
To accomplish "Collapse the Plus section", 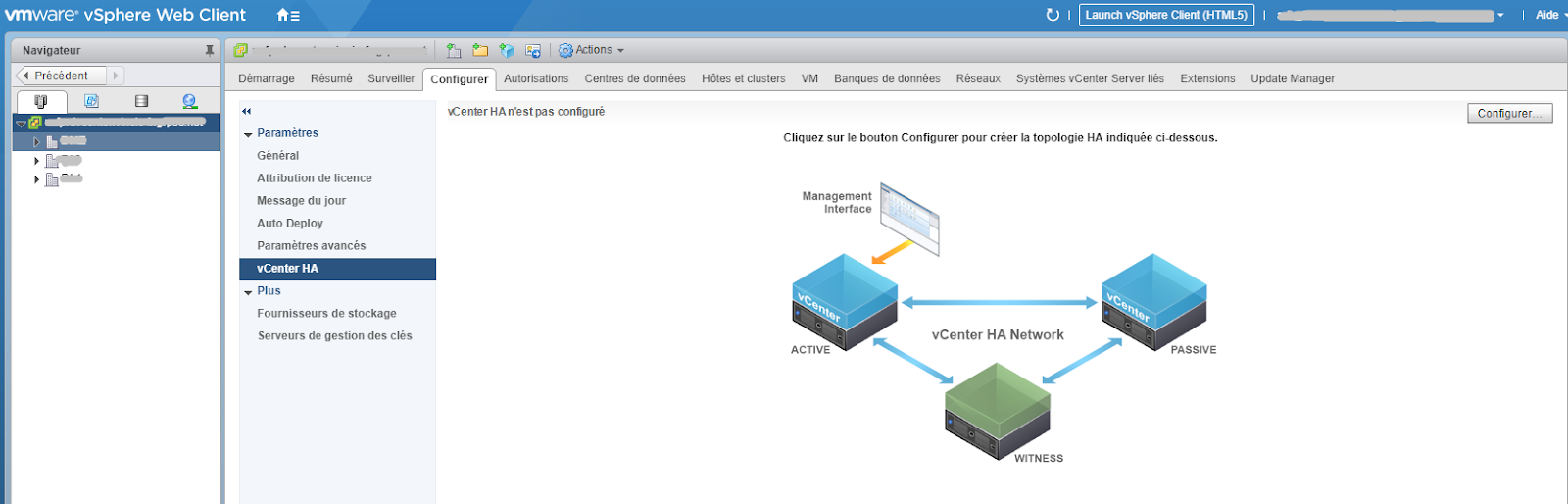I will (248, 292).
